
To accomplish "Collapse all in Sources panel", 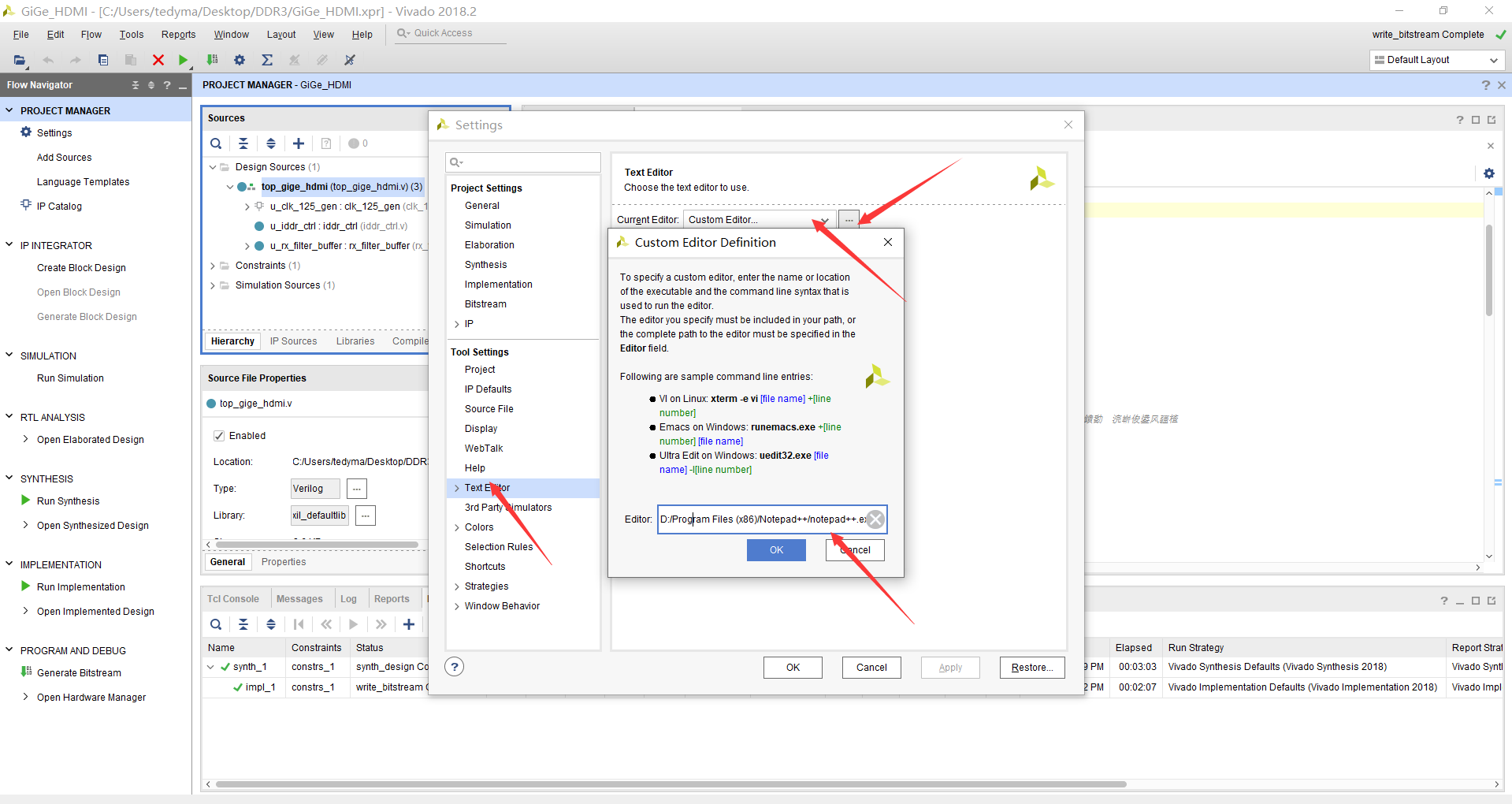I will tap(243, 143).
